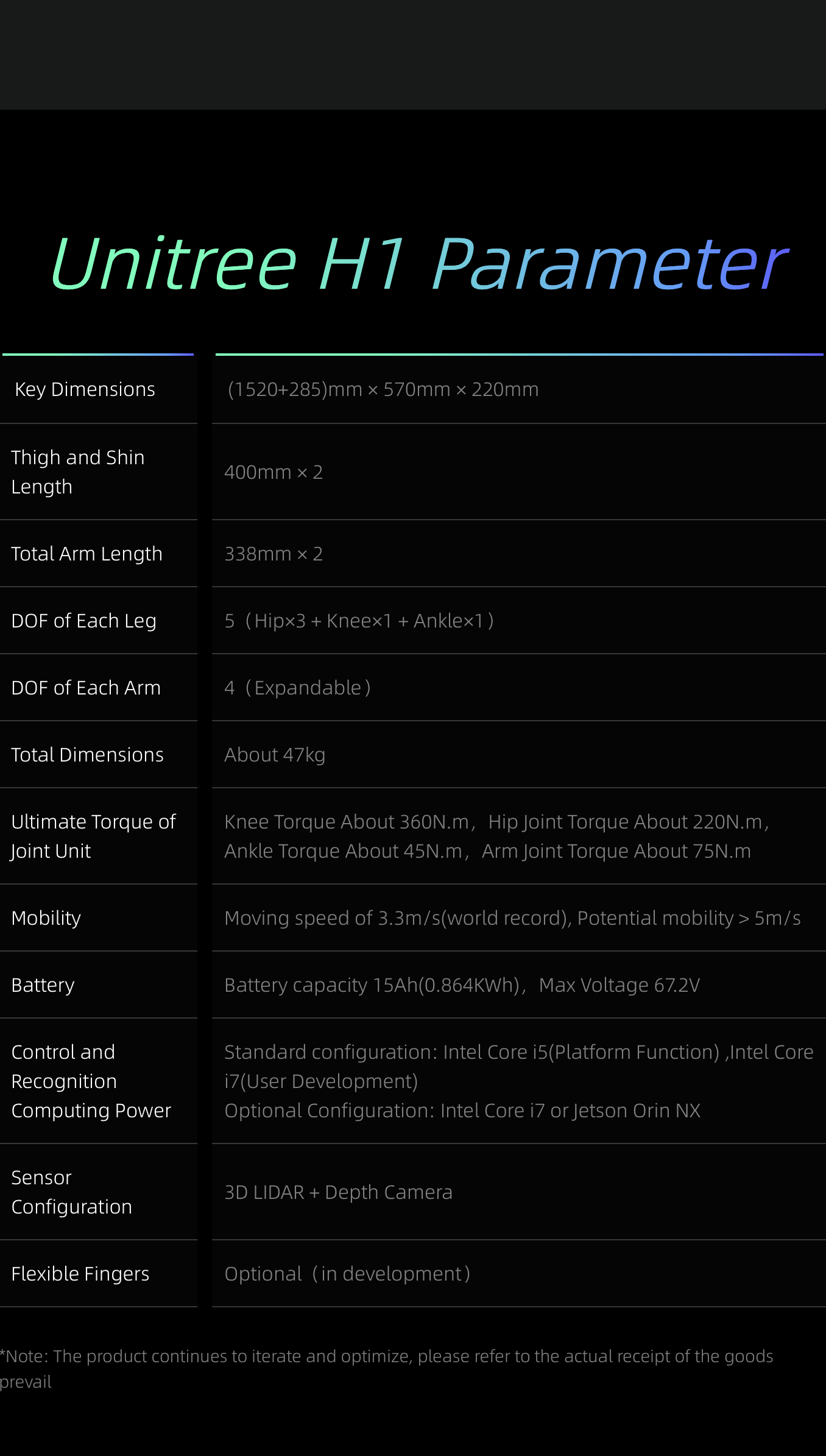This screenshot has height=1456, width=826.
Task: Click the 'Moving speed of 3.3m/s(world record)' text
Action: [397, 918]
